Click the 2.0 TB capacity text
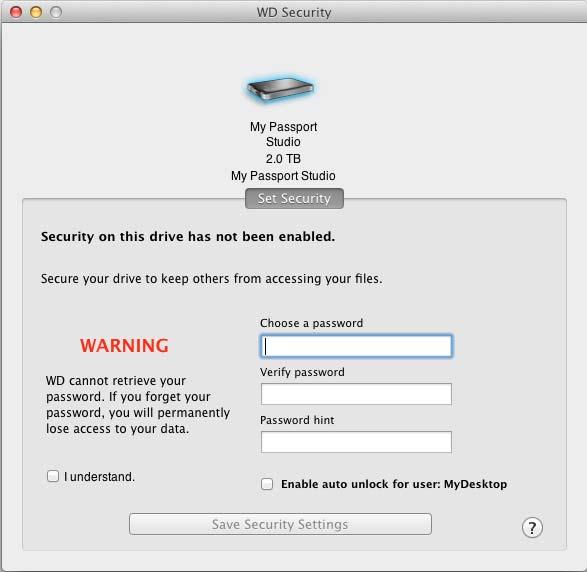The height and width of the screenshot is (572, 587). 283,159
